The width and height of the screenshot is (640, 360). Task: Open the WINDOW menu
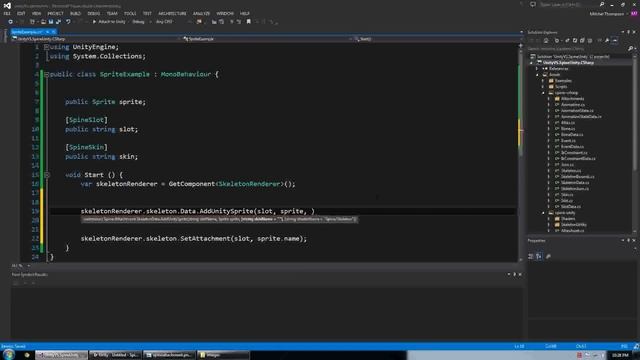tap(225, 13)
